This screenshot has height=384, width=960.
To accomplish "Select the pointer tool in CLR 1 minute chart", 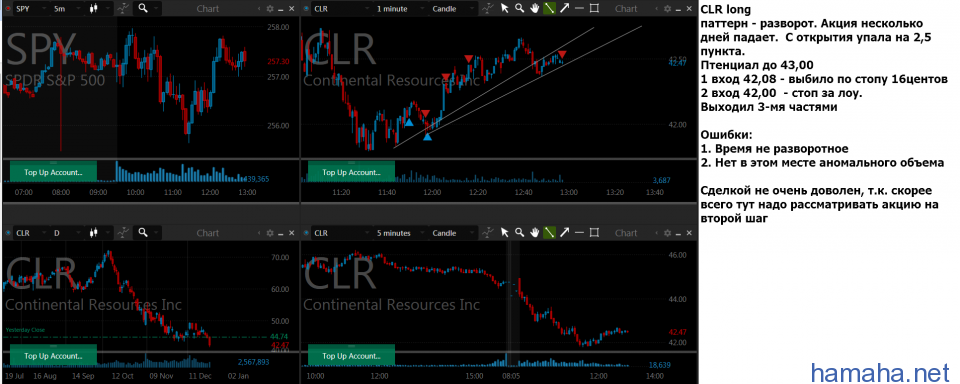I will (504, 9).
